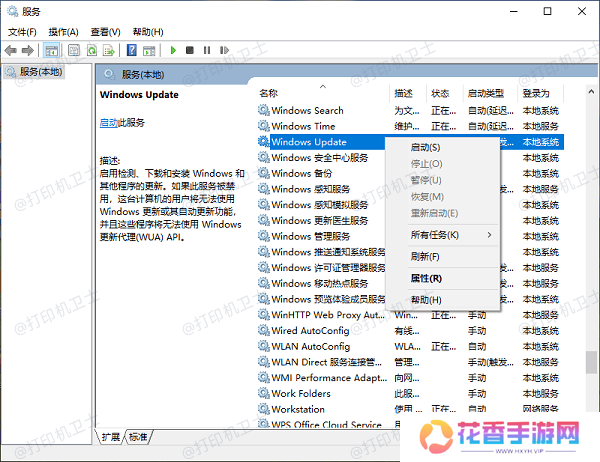Image resolution: width=600 pixels, height=462 pixels.
Task: Click the vertical scrollbar of services list
Action: pos(591,250)
